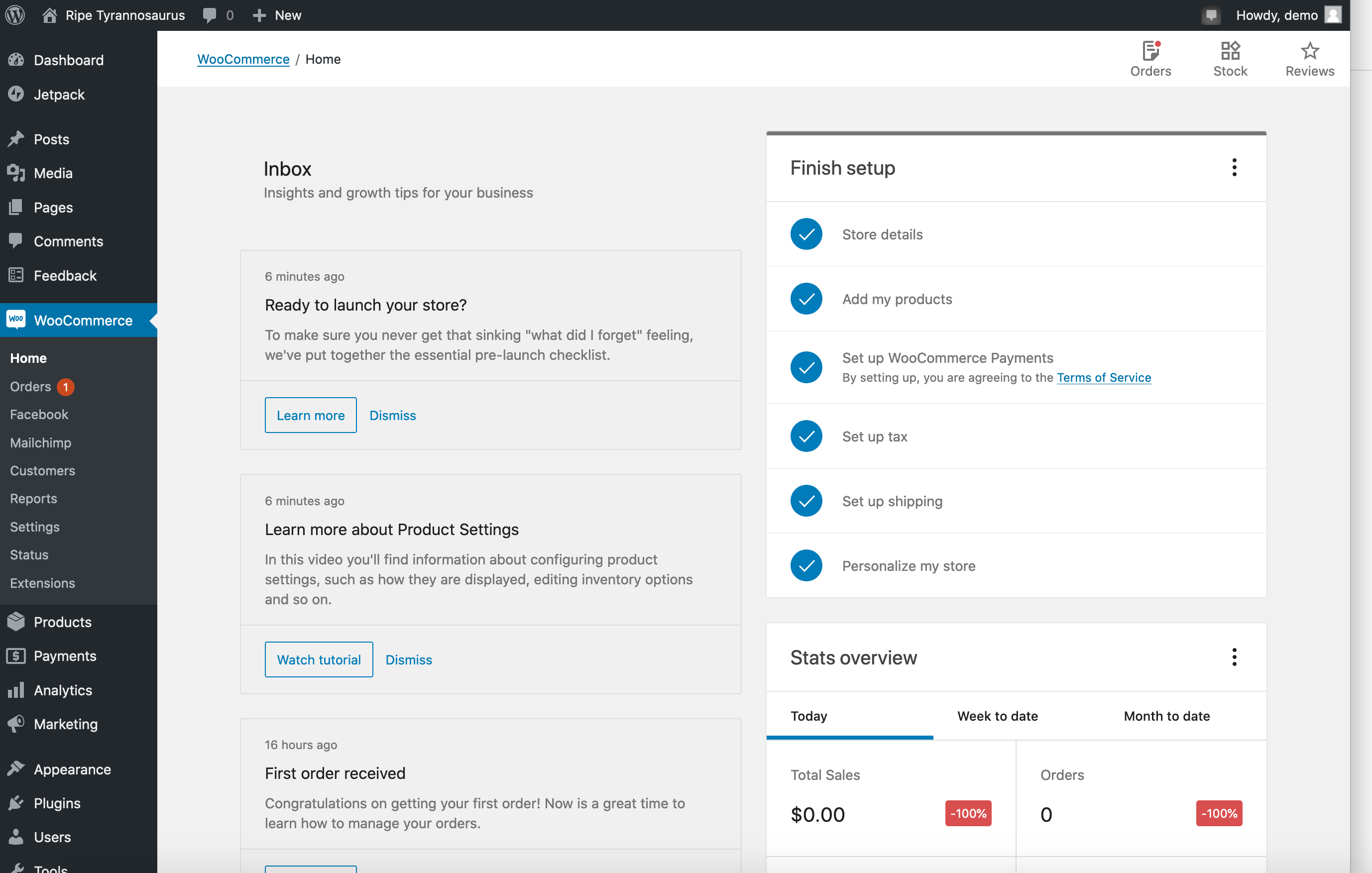
Task: Dismiss the Product Settings note
Action: (x=409, y=659)
